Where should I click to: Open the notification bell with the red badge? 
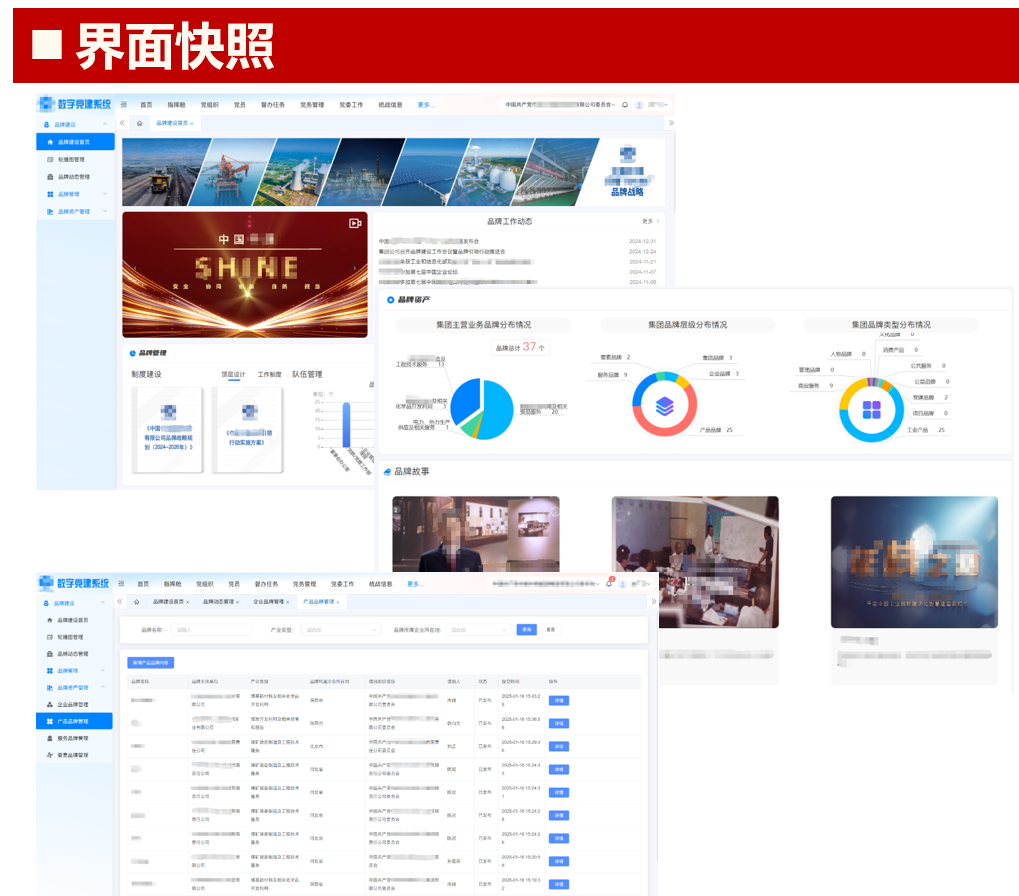(x=608, y=583)
